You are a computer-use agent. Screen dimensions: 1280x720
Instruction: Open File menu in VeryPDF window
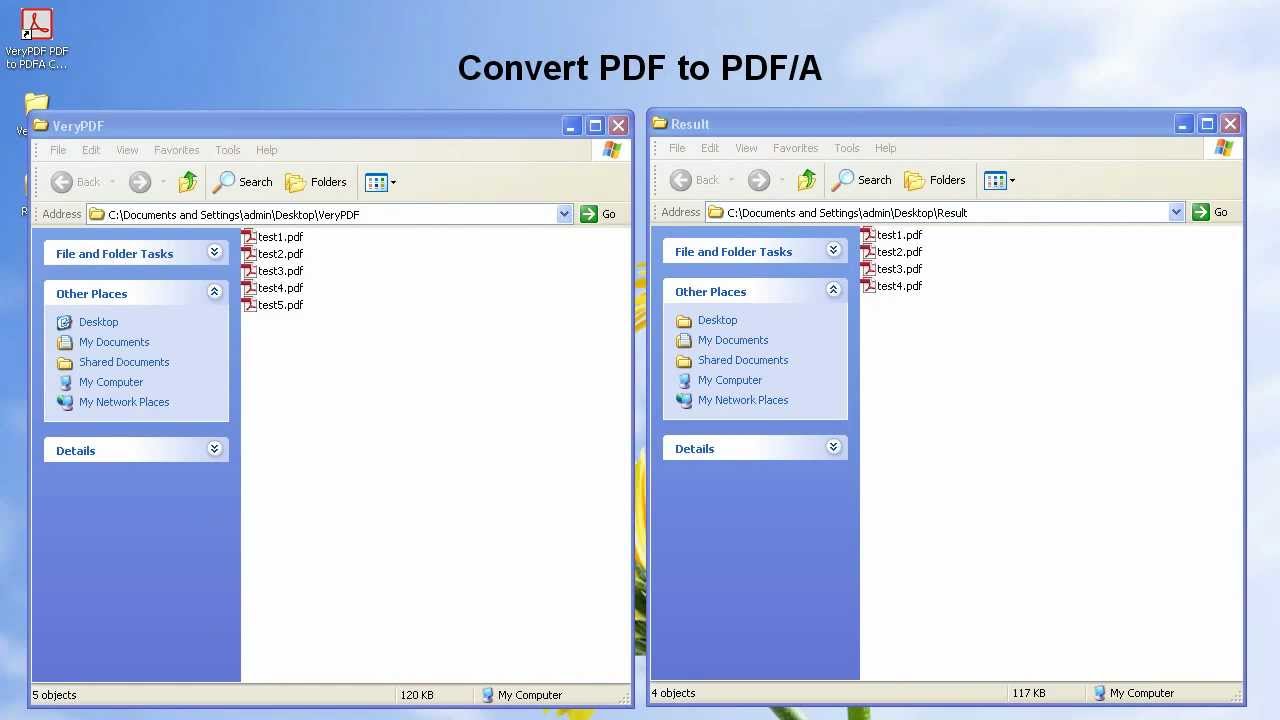pyautogui.click(x=58, y=150)
